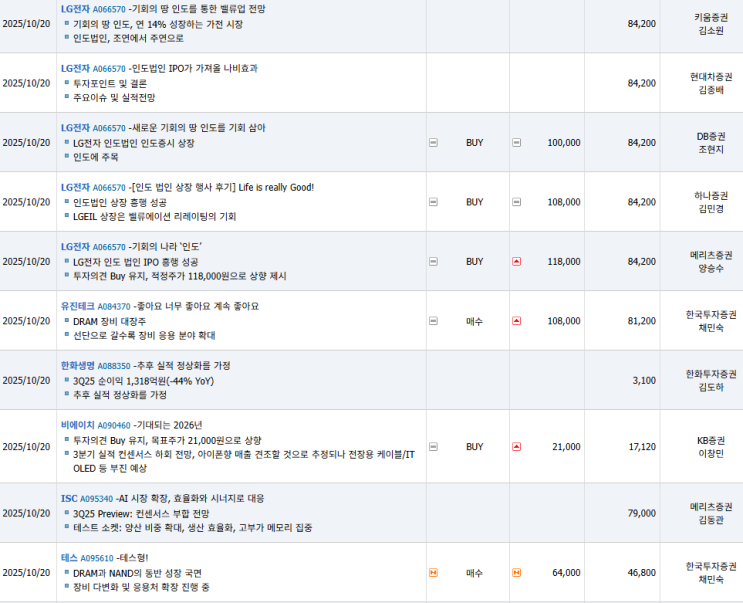Click the gray target-price icon beside 100,000

pos(516,143)
